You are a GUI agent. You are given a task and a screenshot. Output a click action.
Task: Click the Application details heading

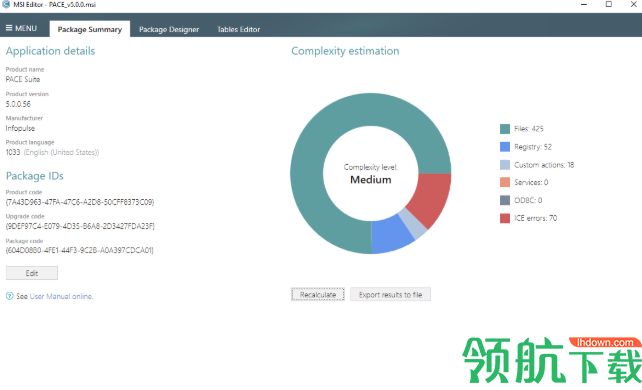tap(50, 51)
